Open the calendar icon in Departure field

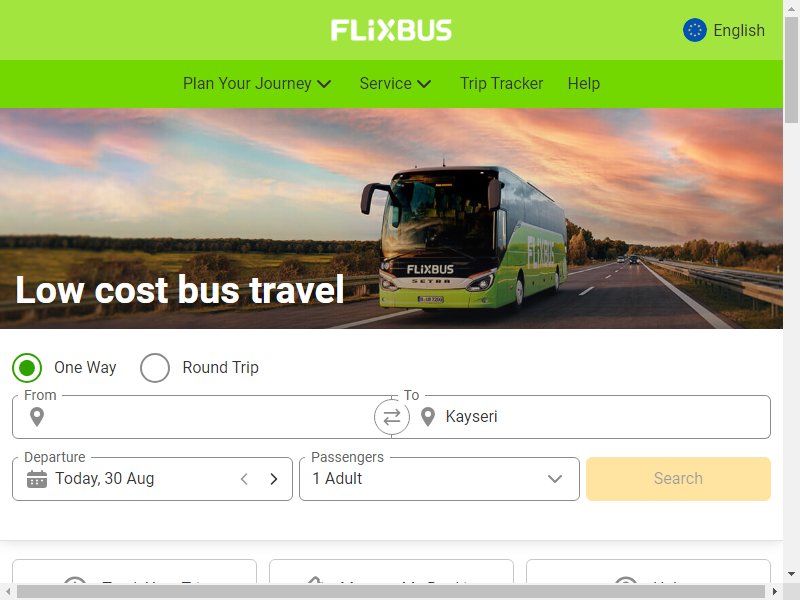pyautogui.click(x=37, y=479)
